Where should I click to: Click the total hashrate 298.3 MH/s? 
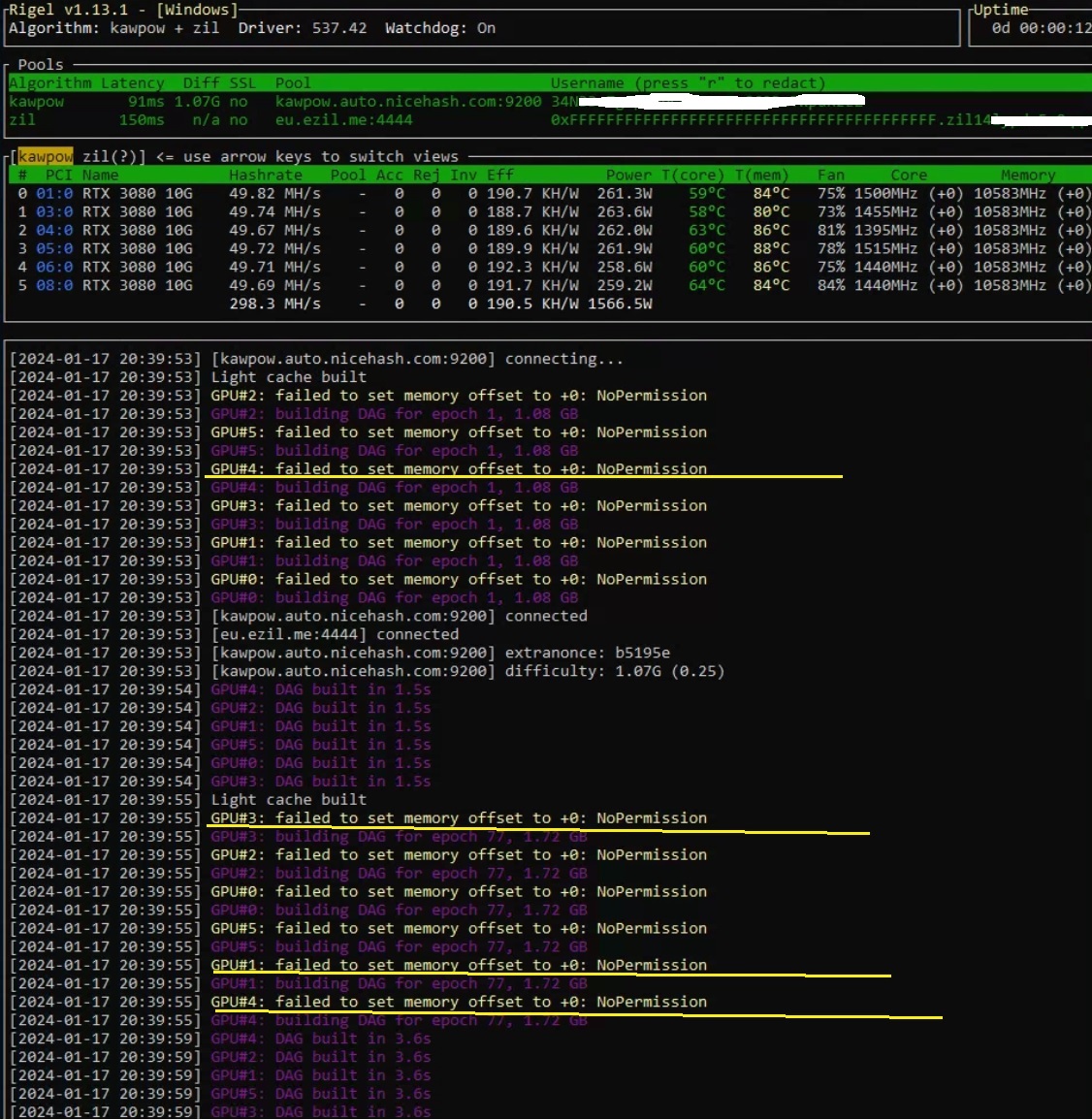pyautogui.click(x=275, y=304)
